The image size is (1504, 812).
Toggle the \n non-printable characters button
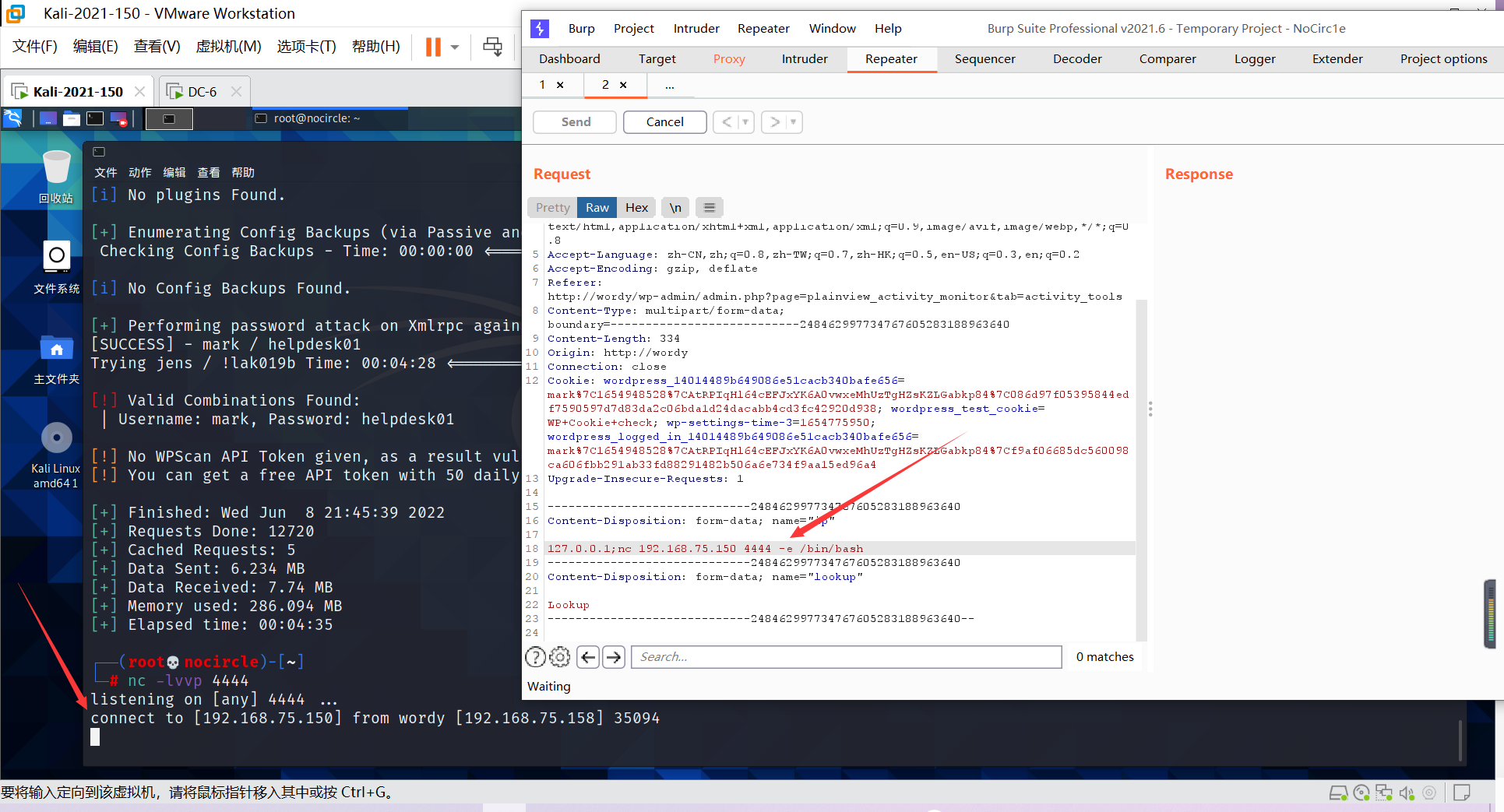[x=675, y=208]
